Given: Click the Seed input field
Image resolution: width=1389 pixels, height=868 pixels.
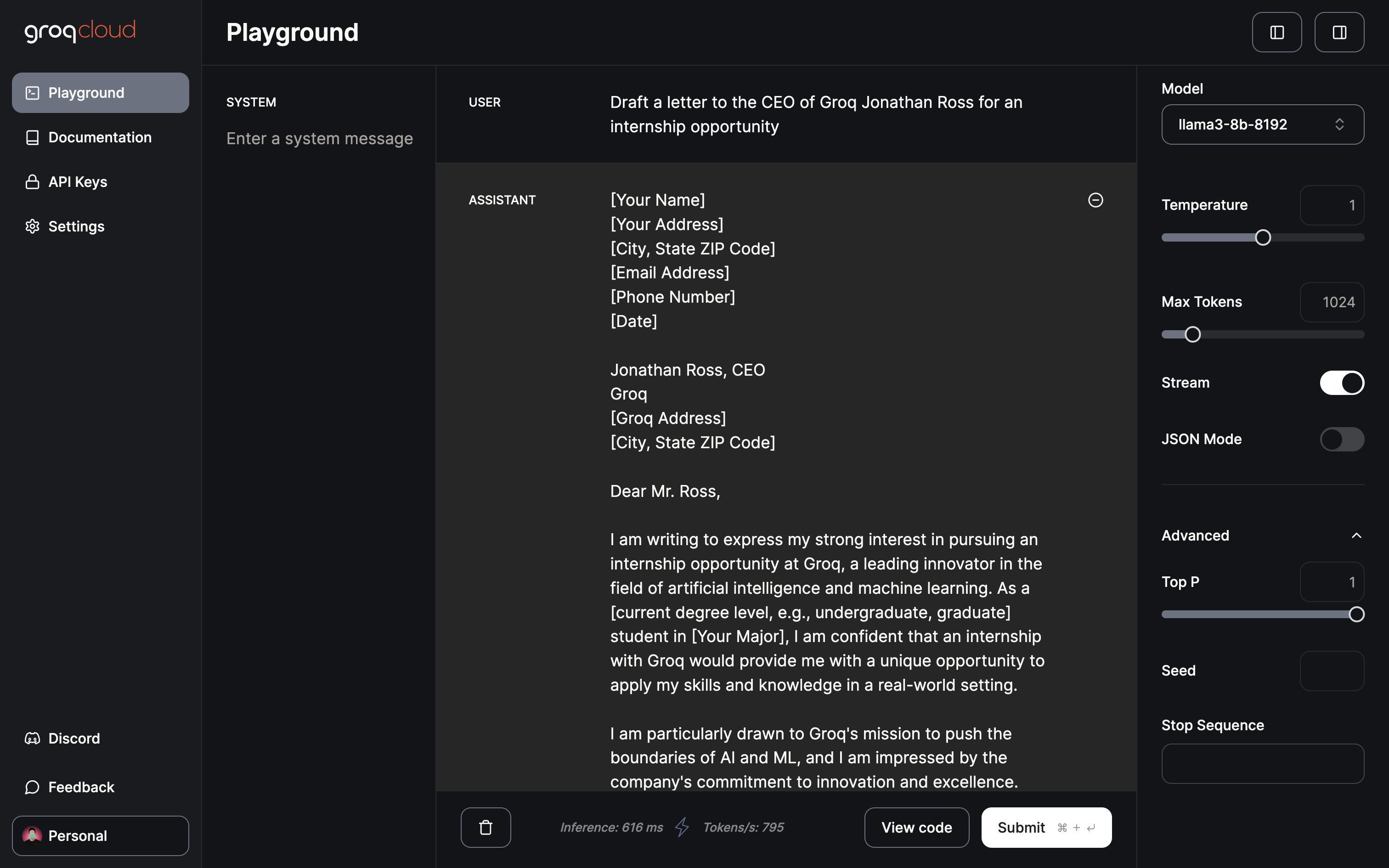Looking at the screenshot, I should 1332,671.
